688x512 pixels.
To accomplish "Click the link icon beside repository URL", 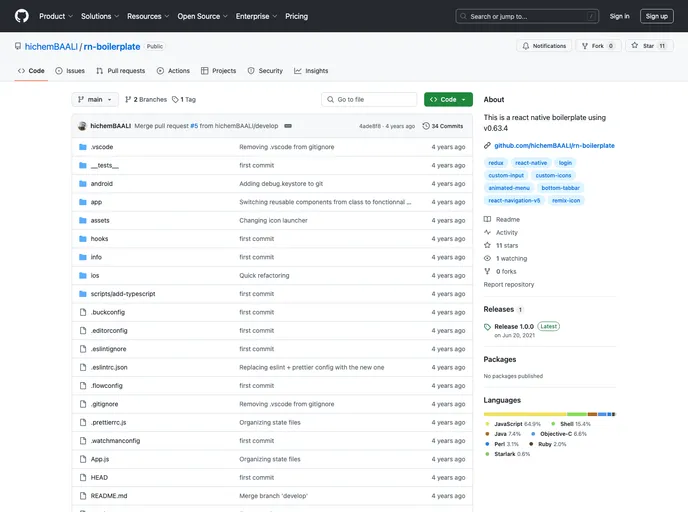I will coord(487,146).
